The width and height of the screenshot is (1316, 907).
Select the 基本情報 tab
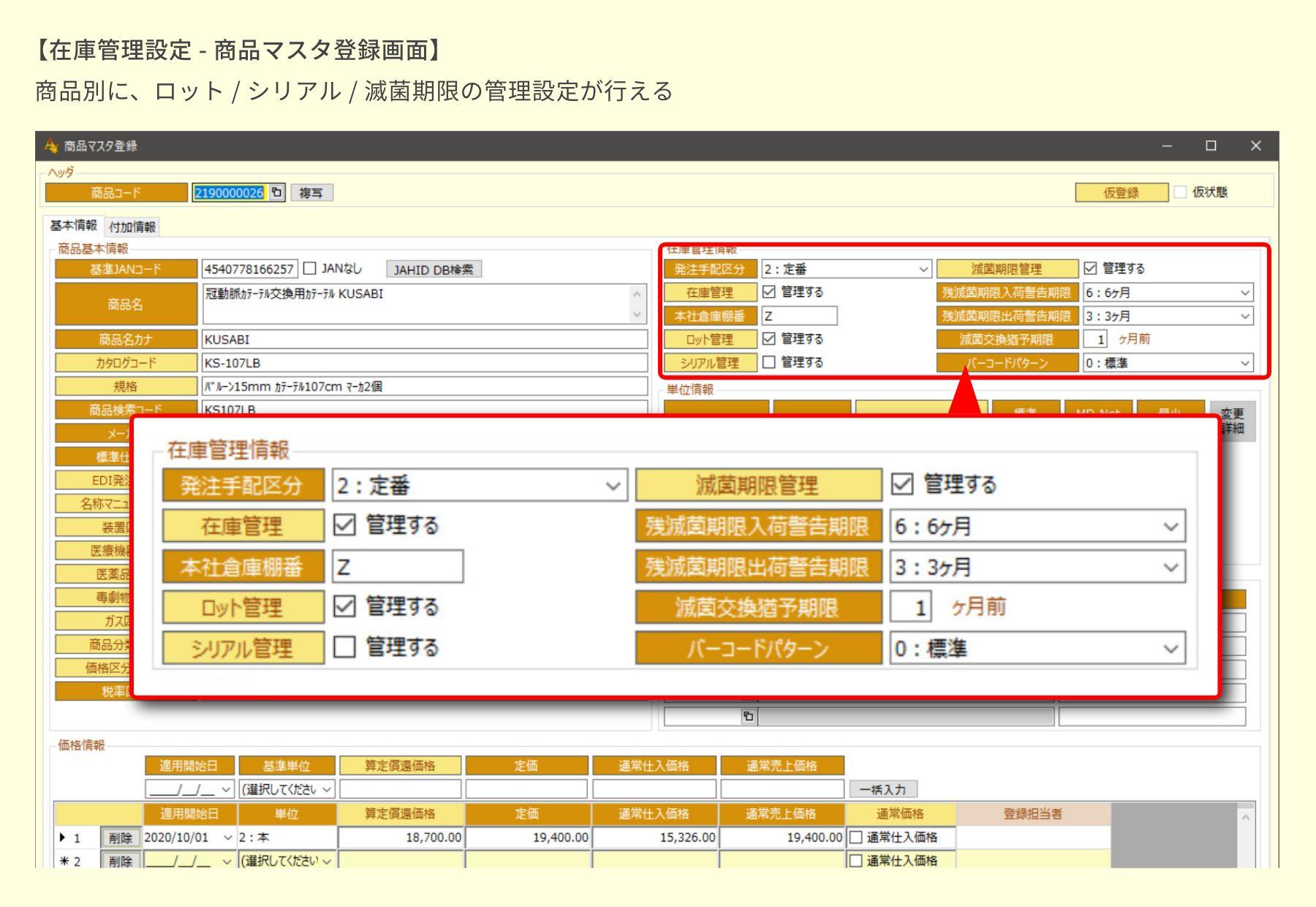pyautogui.click(x=73, y=225)
